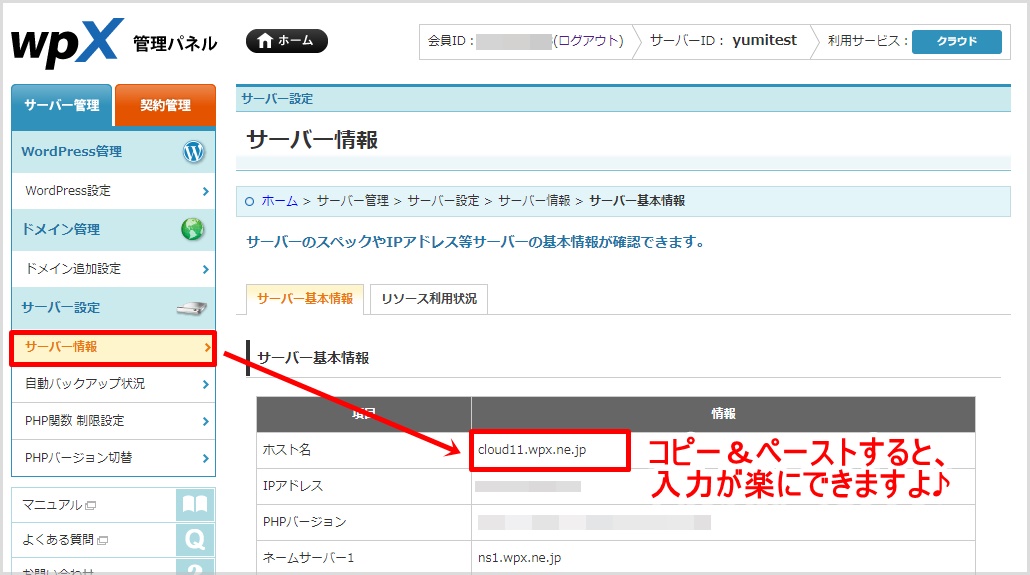This screenshot has height=575, width=1030.
Task: Select リソース利用状況 tab
Action: pos(429,299)
